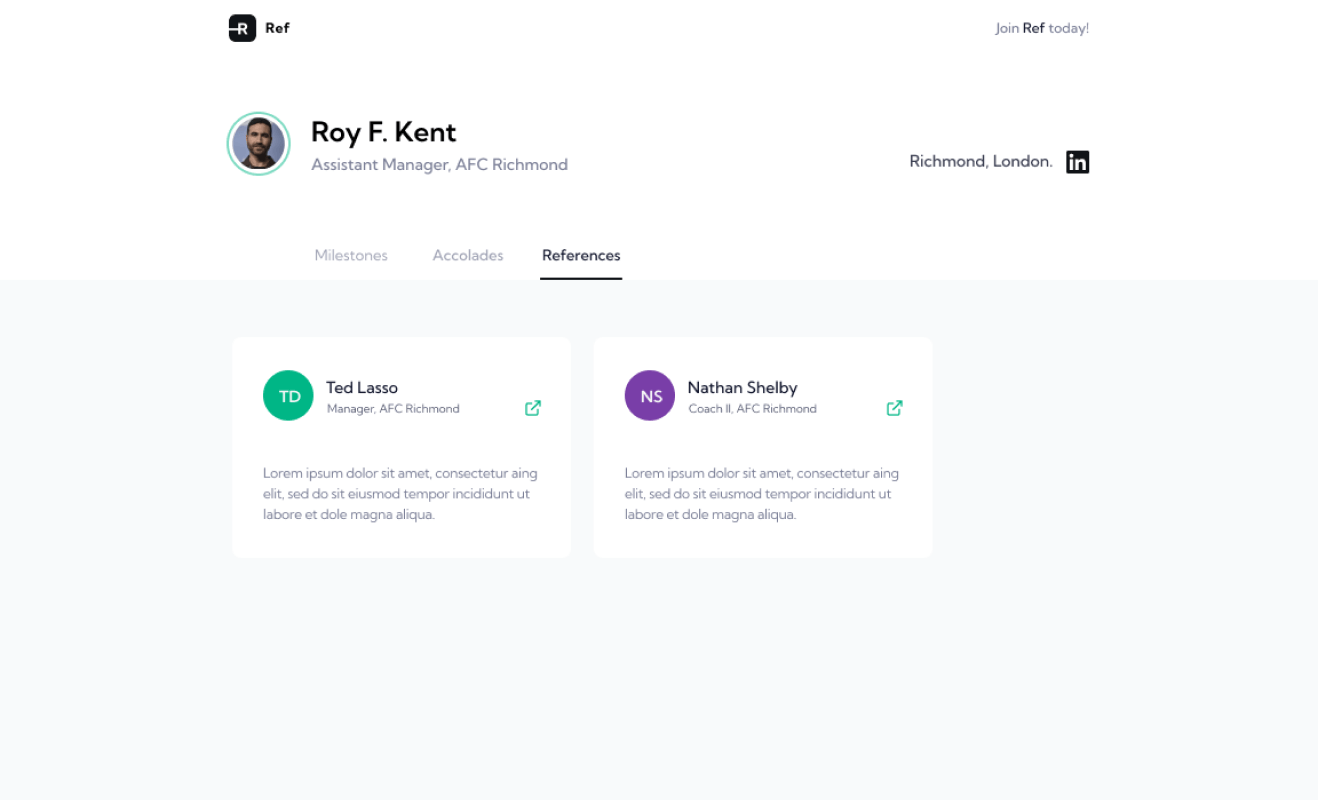Switch to the Milestones tab

(351, 255)
